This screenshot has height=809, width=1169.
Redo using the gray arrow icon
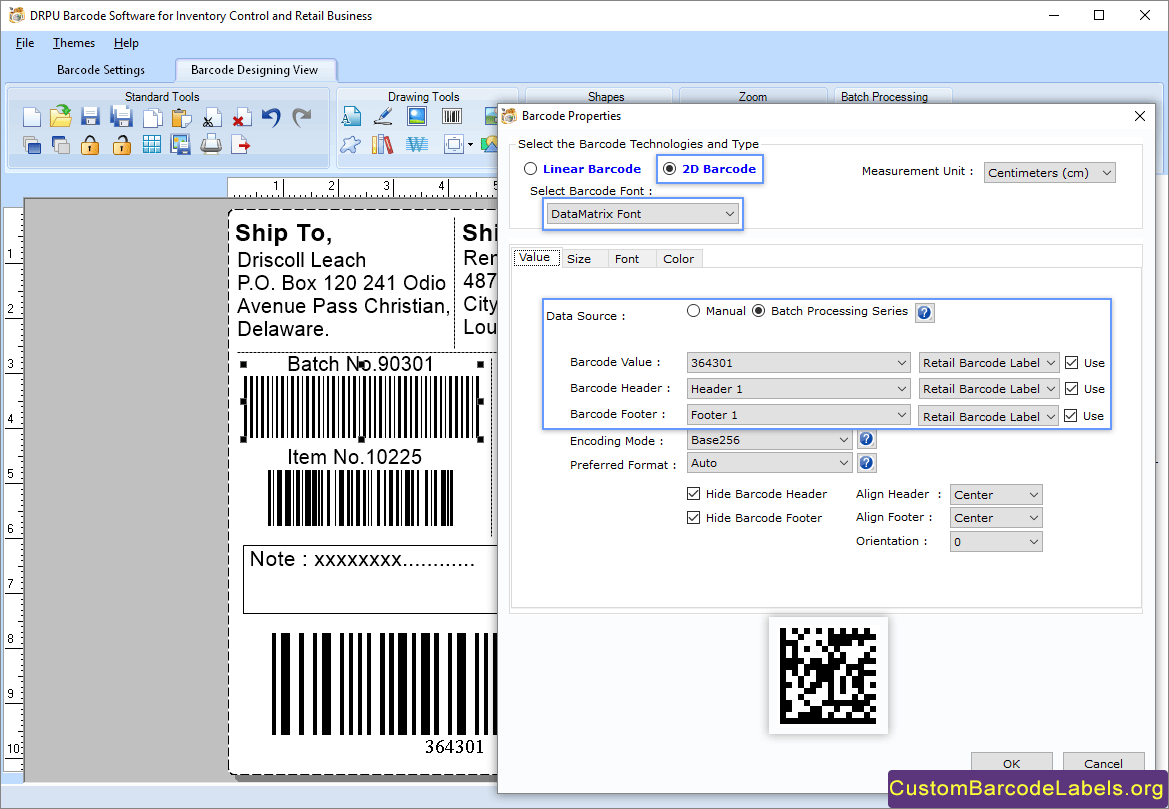click(x=301, y=117)
